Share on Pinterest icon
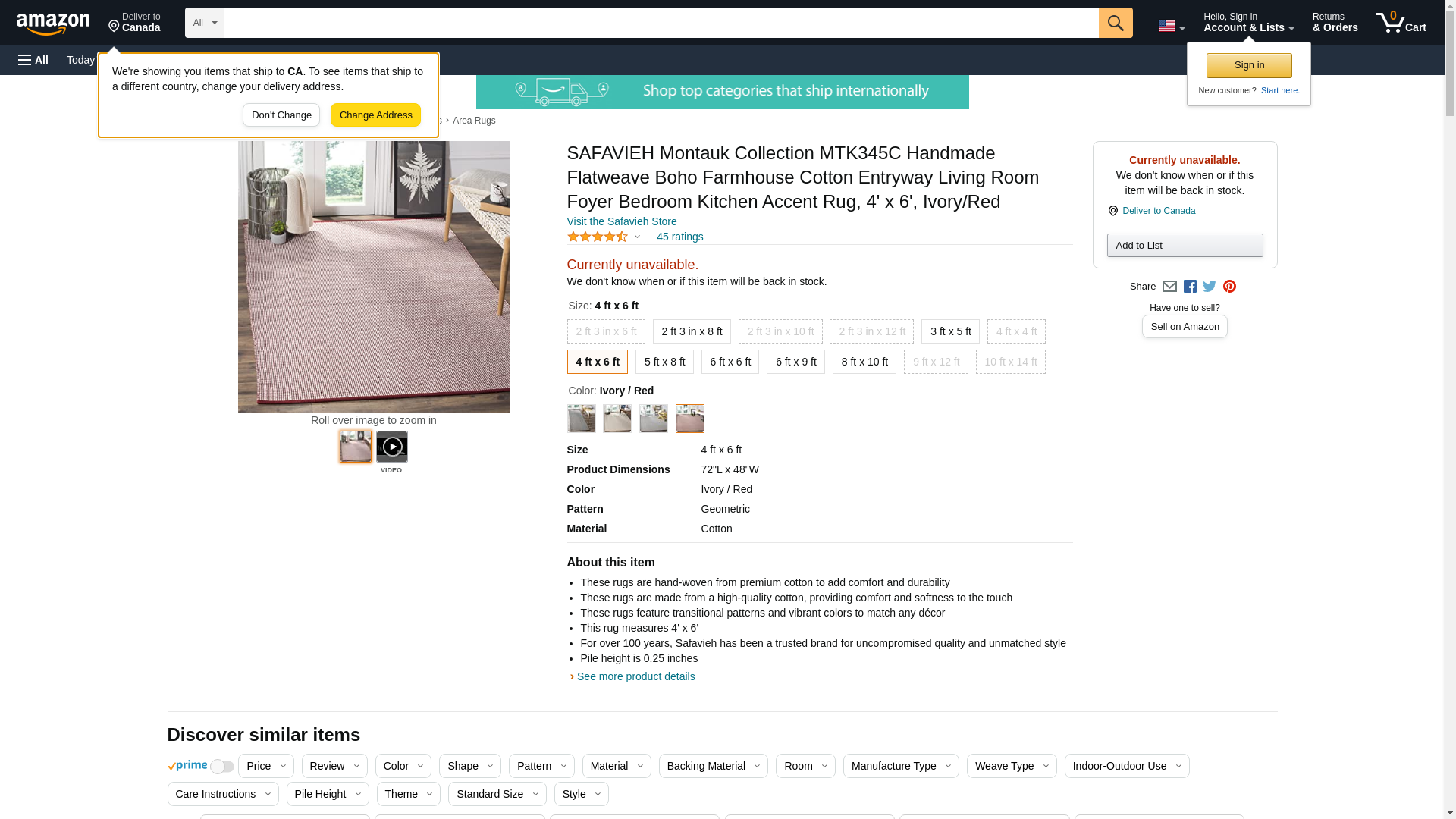Image resolution: width=1456 pixels, height=819 pixels. (1229, 287)
